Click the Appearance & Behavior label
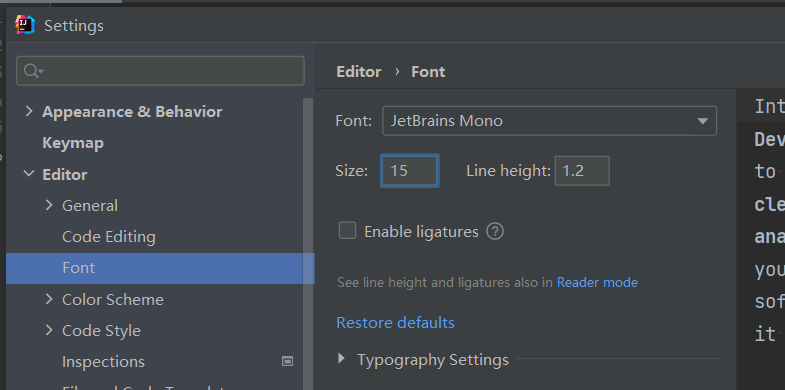The width and height of the screenshot is (785, 390). pos(132,111)
